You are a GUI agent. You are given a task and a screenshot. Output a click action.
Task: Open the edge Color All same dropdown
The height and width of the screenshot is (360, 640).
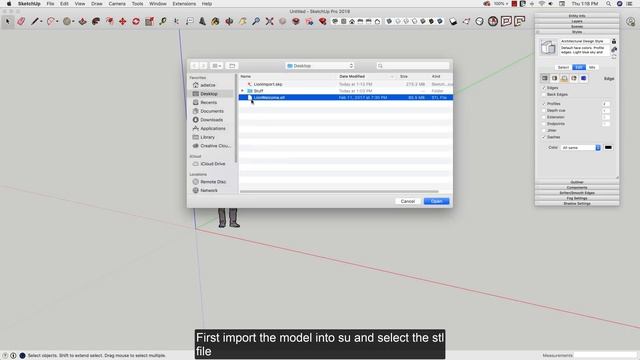[581, 148]
